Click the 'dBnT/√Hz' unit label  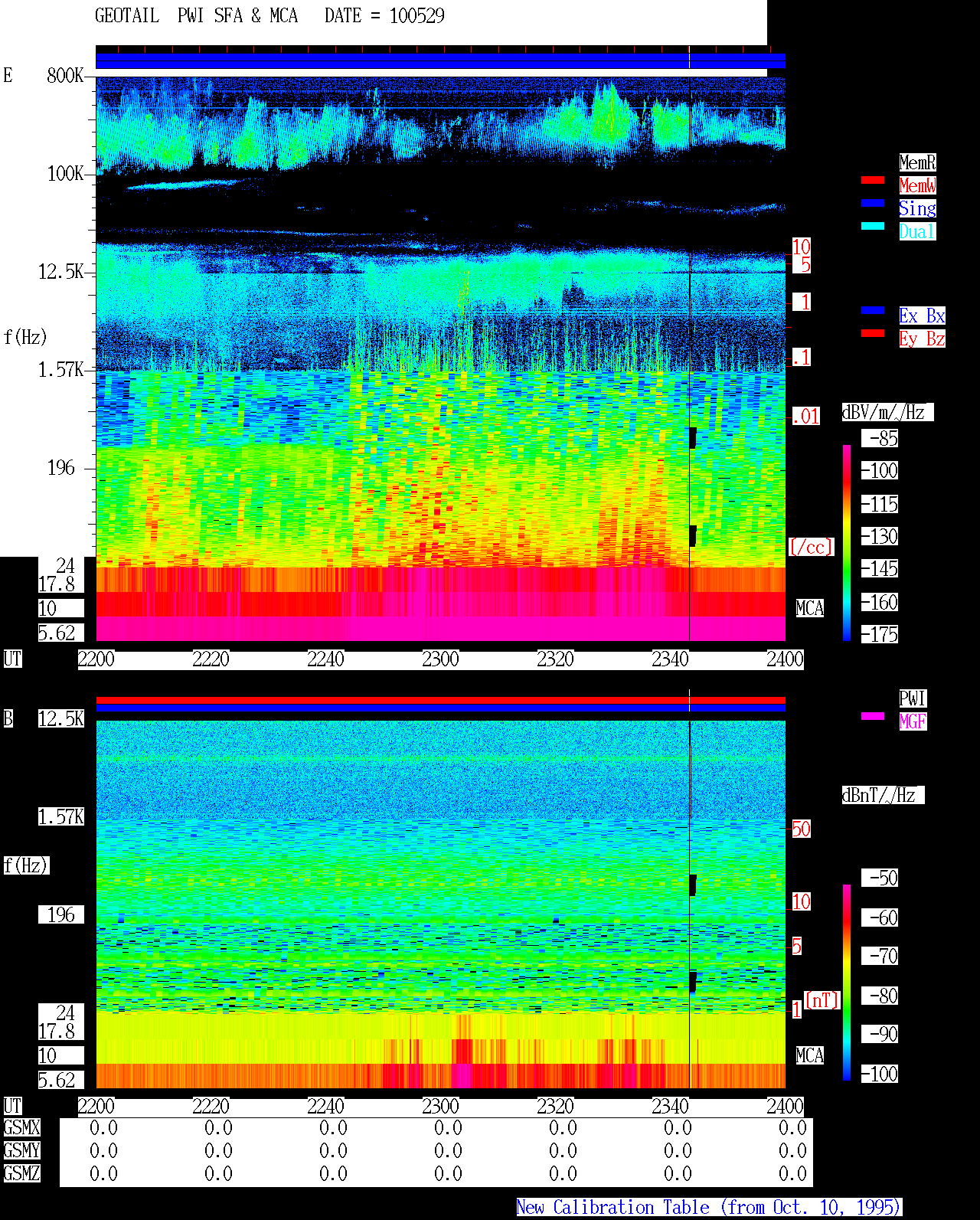point(883,795)
